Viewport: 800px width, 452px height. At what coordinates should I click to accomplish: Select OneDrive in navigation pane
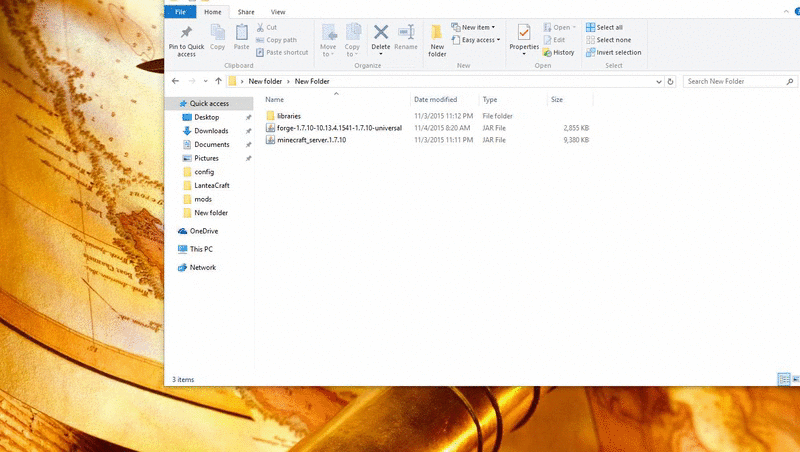point(204,231)
